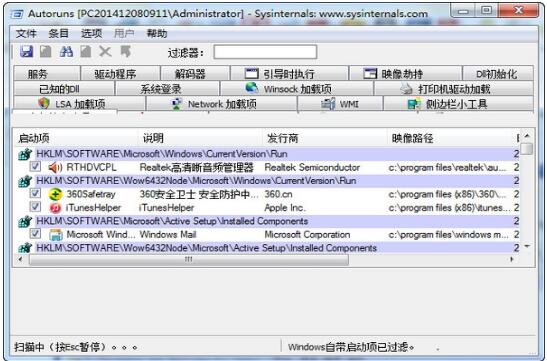
Task: Toggle the iTunesHelper checkbox
Action: 35,206
